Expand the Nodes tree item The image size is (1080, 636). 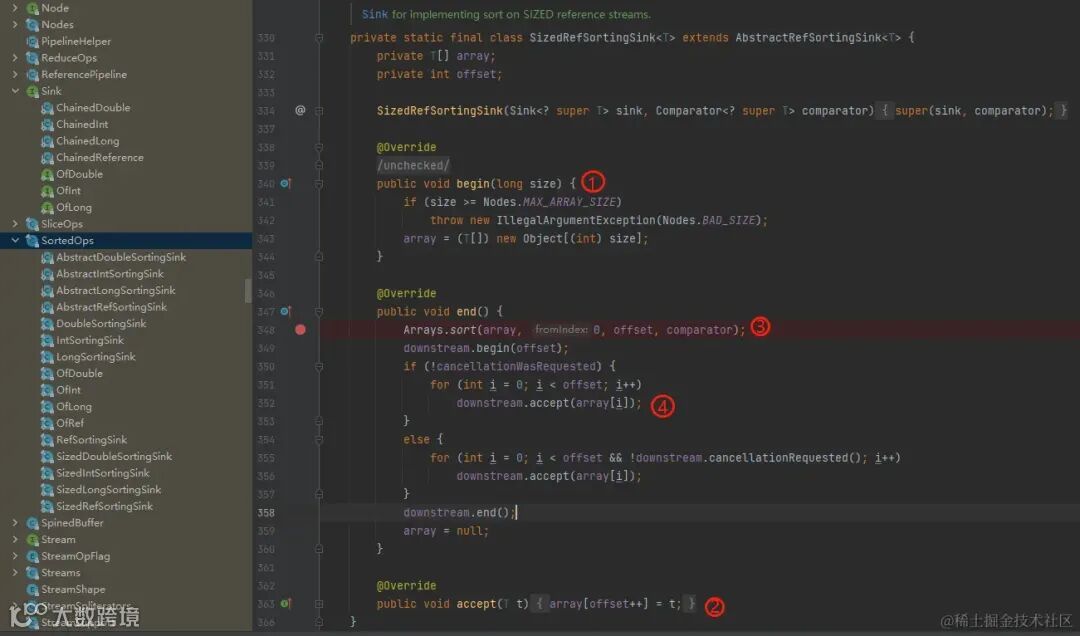click(15, 25)
